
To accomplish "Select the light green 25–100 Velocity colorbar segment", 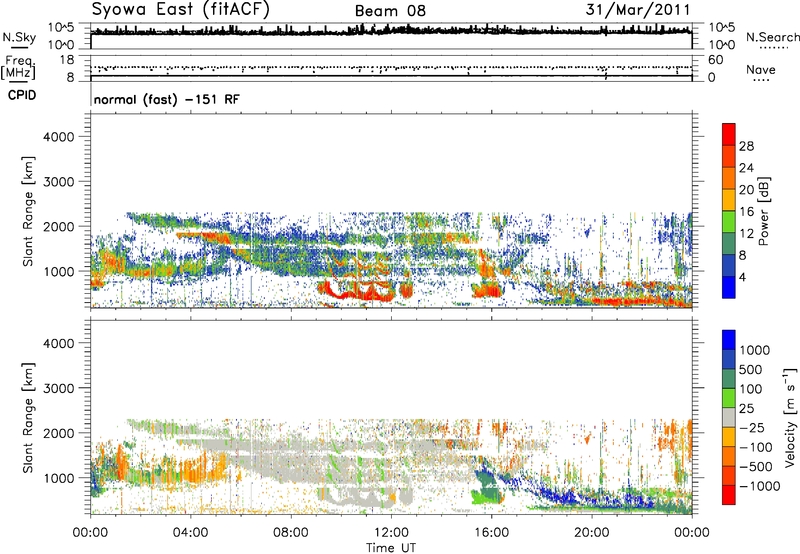I will coord(729,398).
